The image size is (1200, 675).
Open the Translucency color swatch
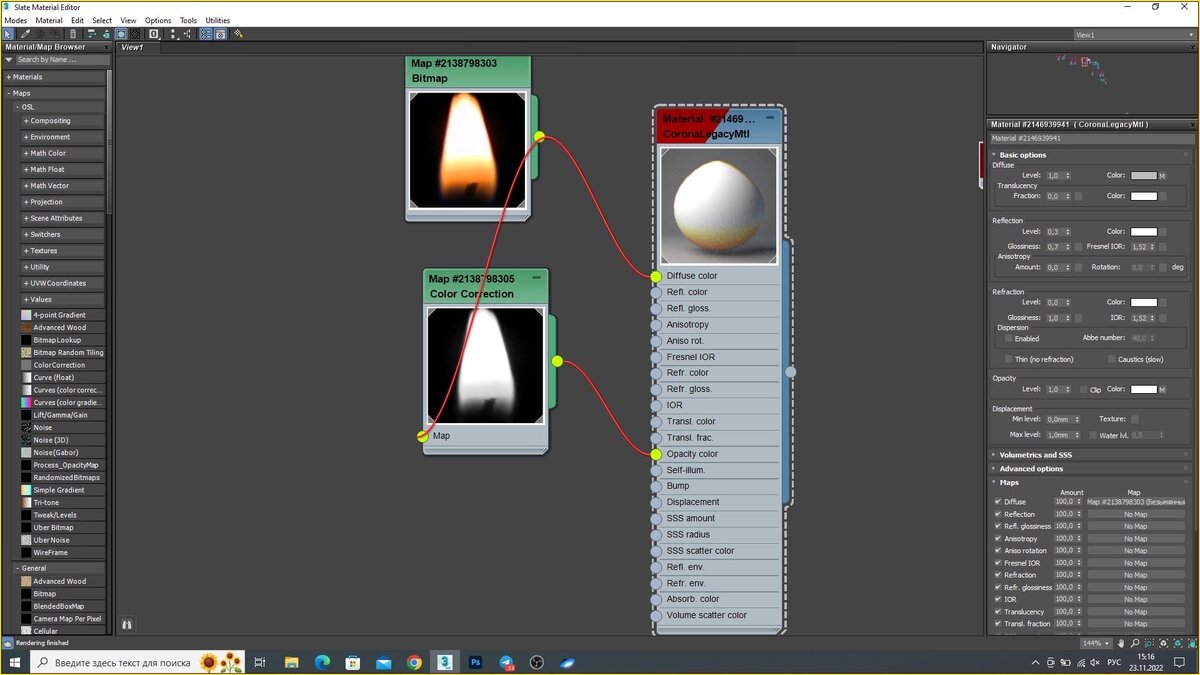tap(1143, 196)
